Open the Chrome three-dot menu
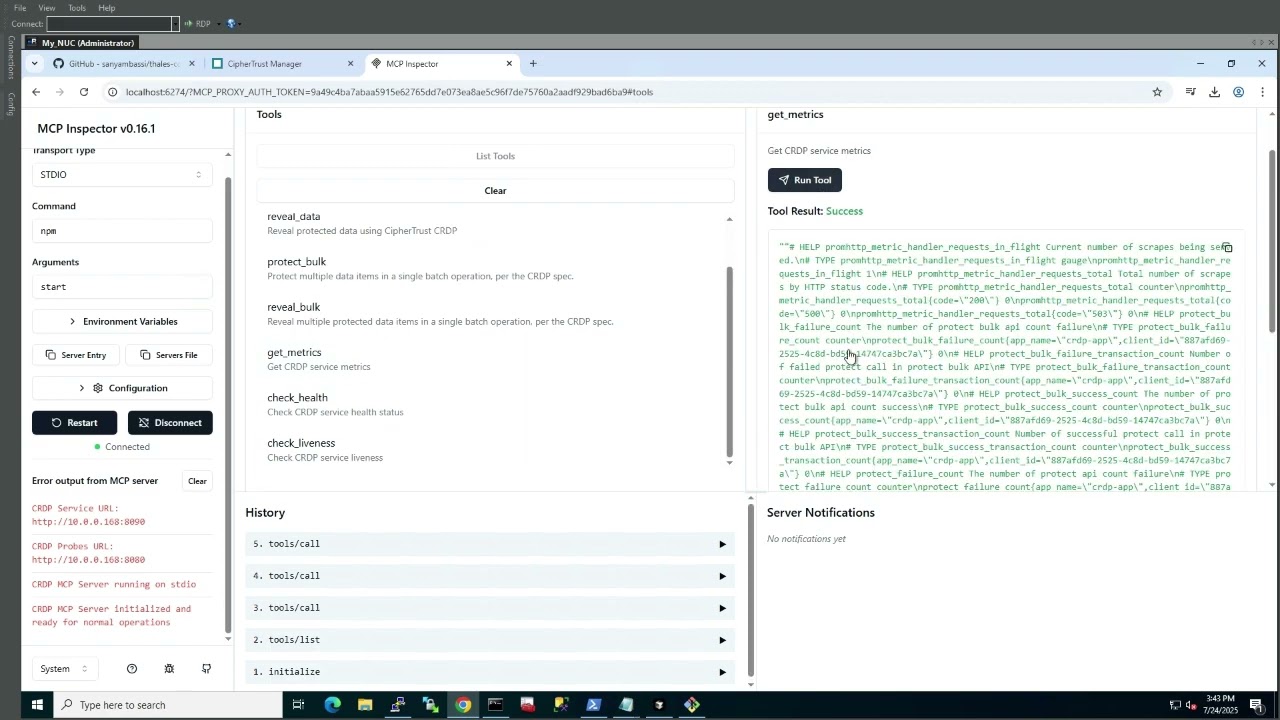Screen dimensions: 1280x720 point(1262,92)
